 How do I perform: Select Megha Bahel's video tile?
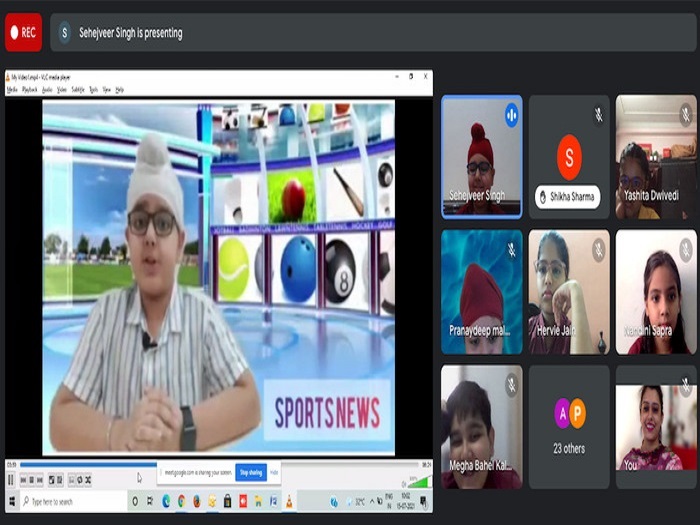[482, 427]
